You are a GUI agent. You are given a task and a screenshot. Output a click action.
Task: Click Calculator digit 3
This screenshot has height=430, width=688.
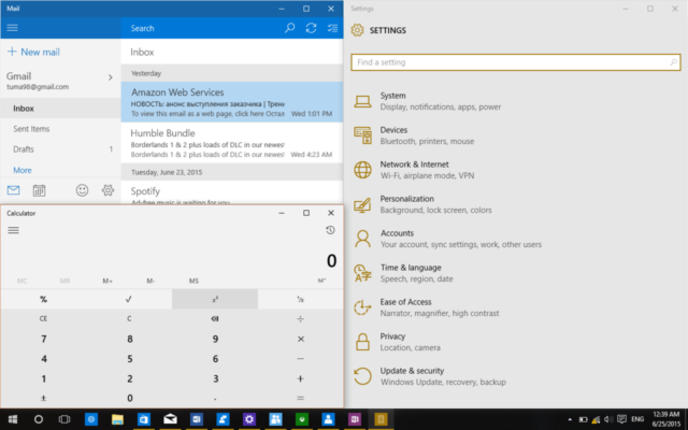(215, 378)
